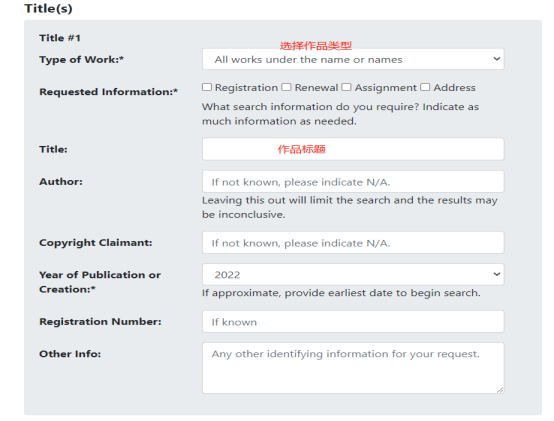Expand the Year of Publication dropdown
The width and height of the screenshot is (554, 421).
tap(353, 274)
